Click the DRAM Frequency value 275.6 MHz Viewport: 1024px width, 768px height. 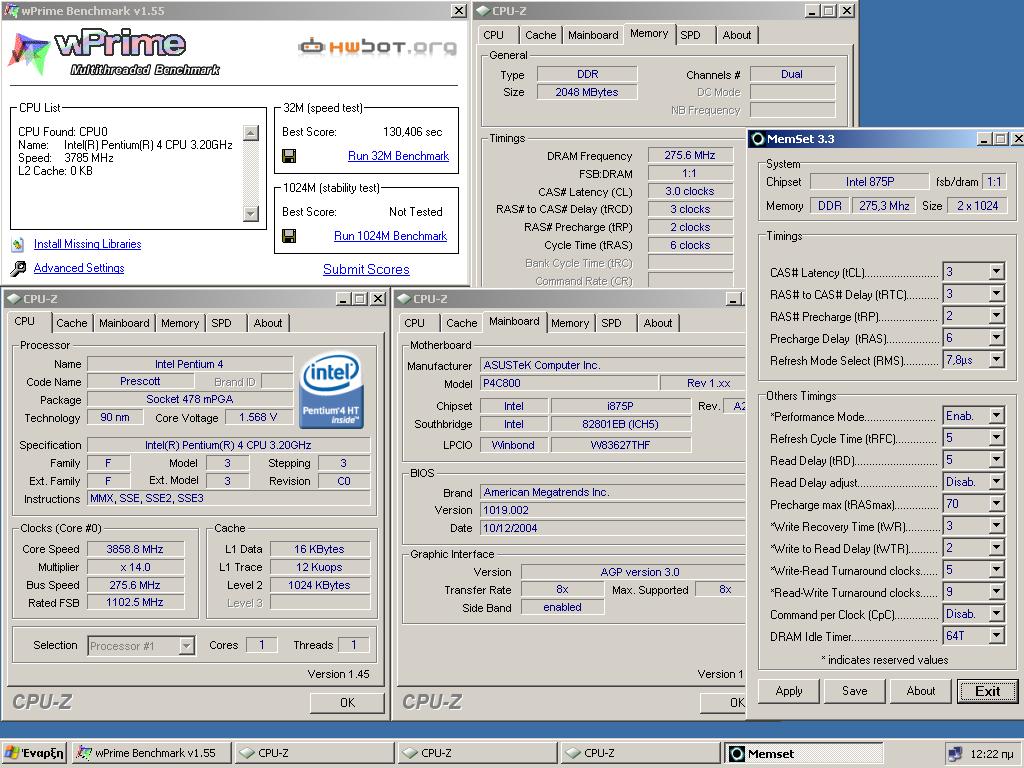pos(690,155)
